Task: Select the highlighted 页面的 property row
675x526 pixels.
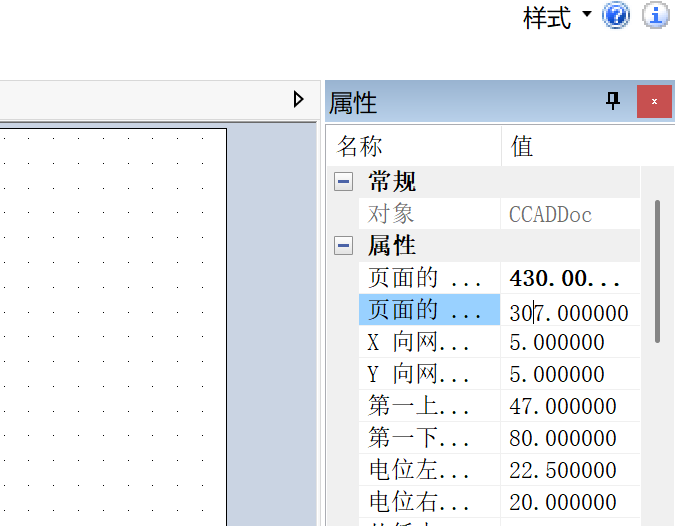Action: [x=429, y=310]
